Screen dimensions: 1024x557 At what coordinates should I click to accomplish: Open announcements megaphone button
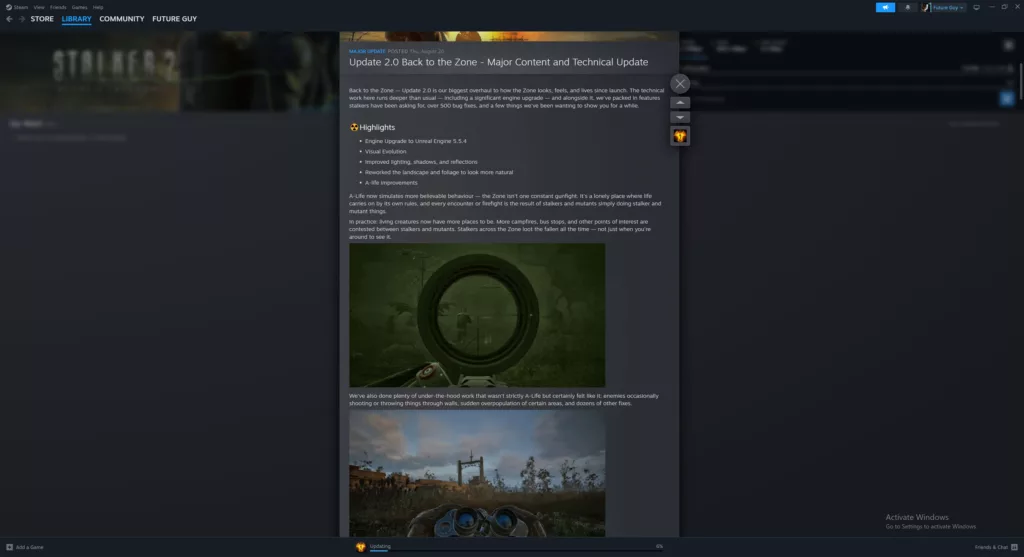(885, 7)
